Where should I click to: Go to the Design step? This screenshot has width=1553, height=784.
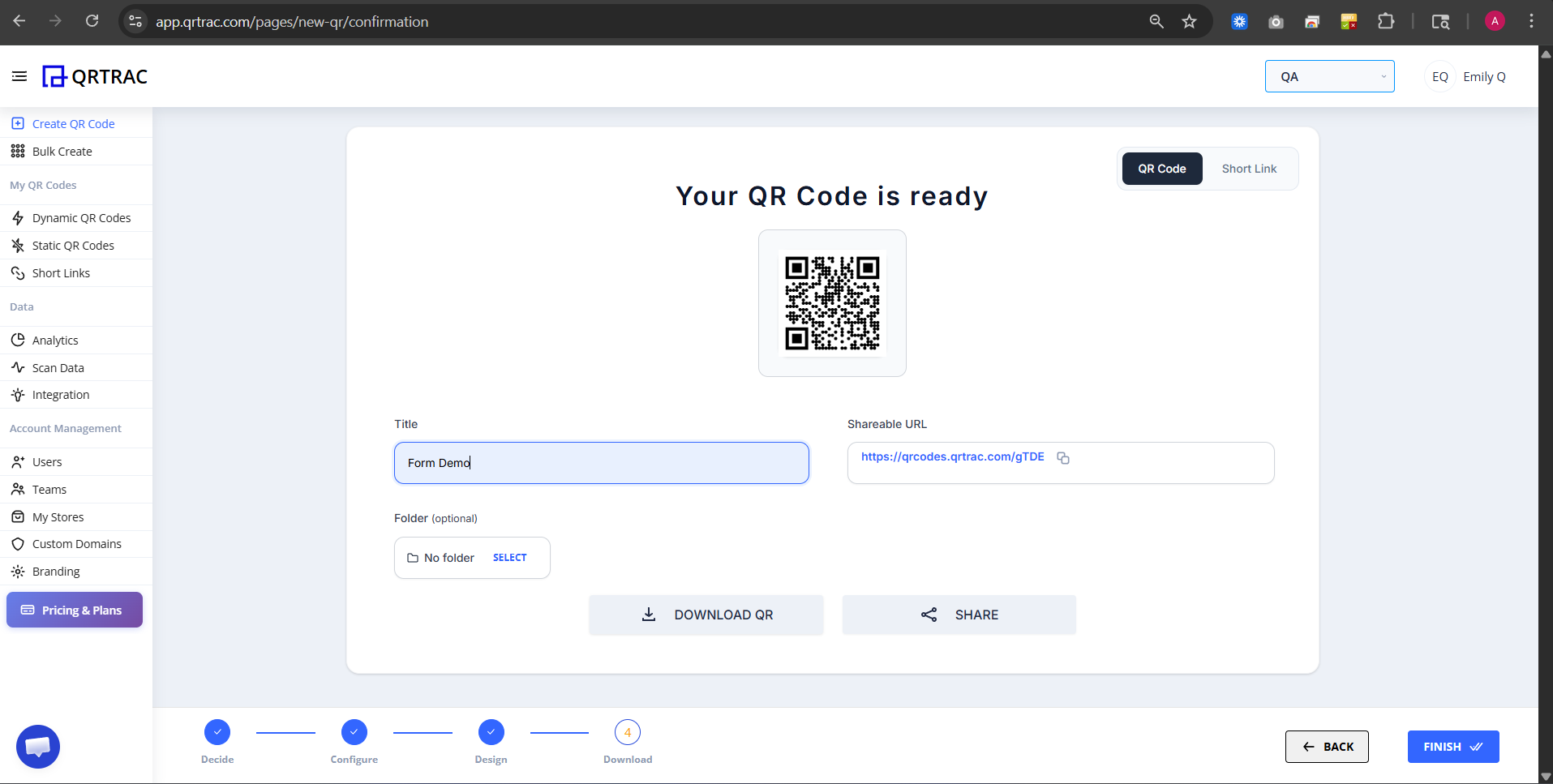491,732
